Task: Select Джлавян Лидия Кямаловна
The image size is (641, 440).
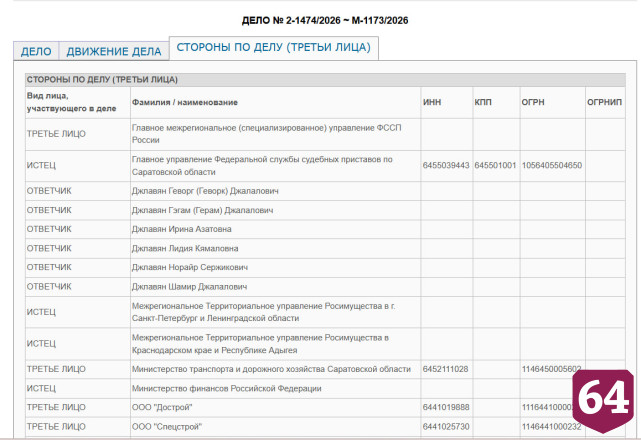Action: click(x=185, y=249)
